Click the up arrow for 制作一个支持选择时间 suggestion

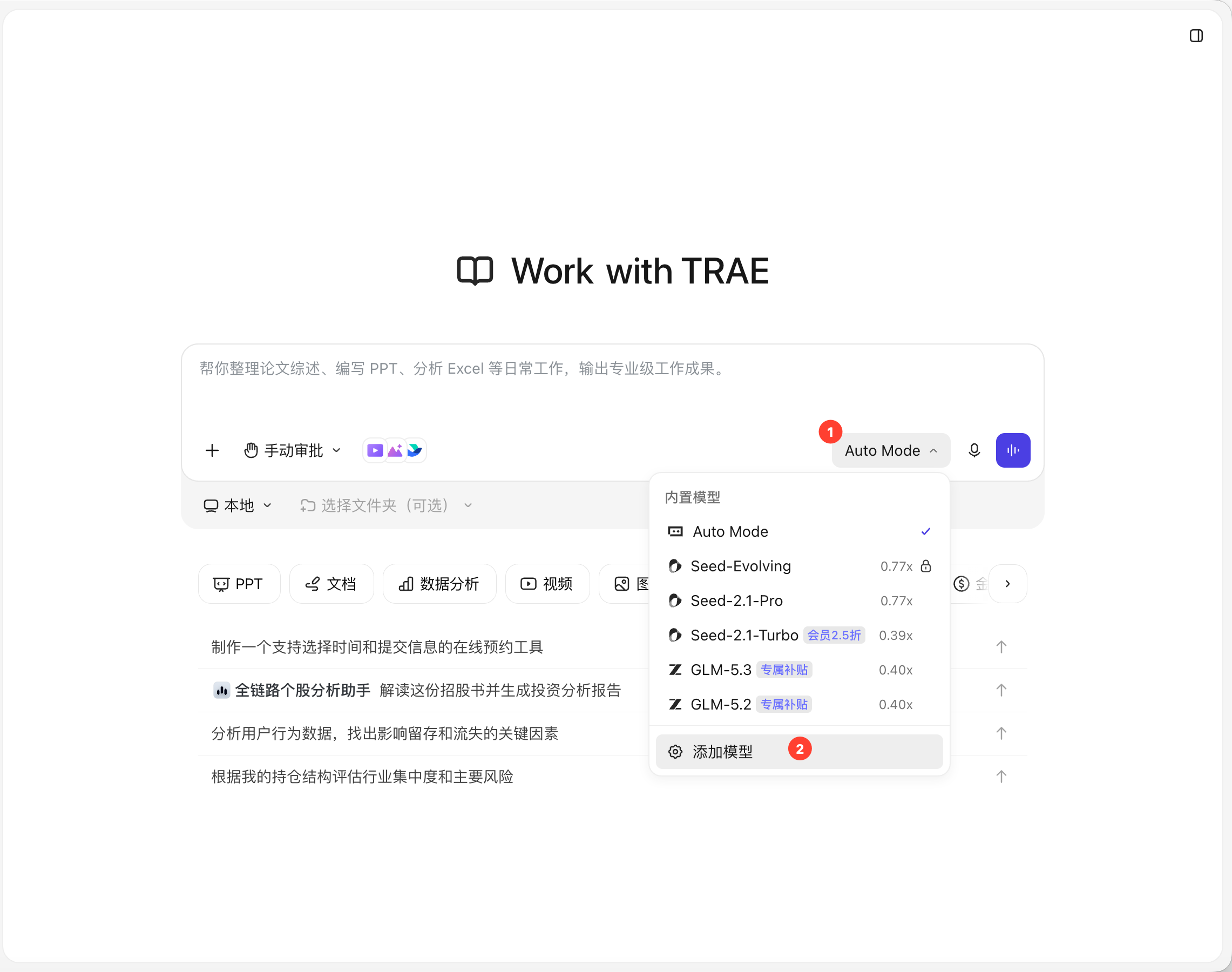(1001, 647)
